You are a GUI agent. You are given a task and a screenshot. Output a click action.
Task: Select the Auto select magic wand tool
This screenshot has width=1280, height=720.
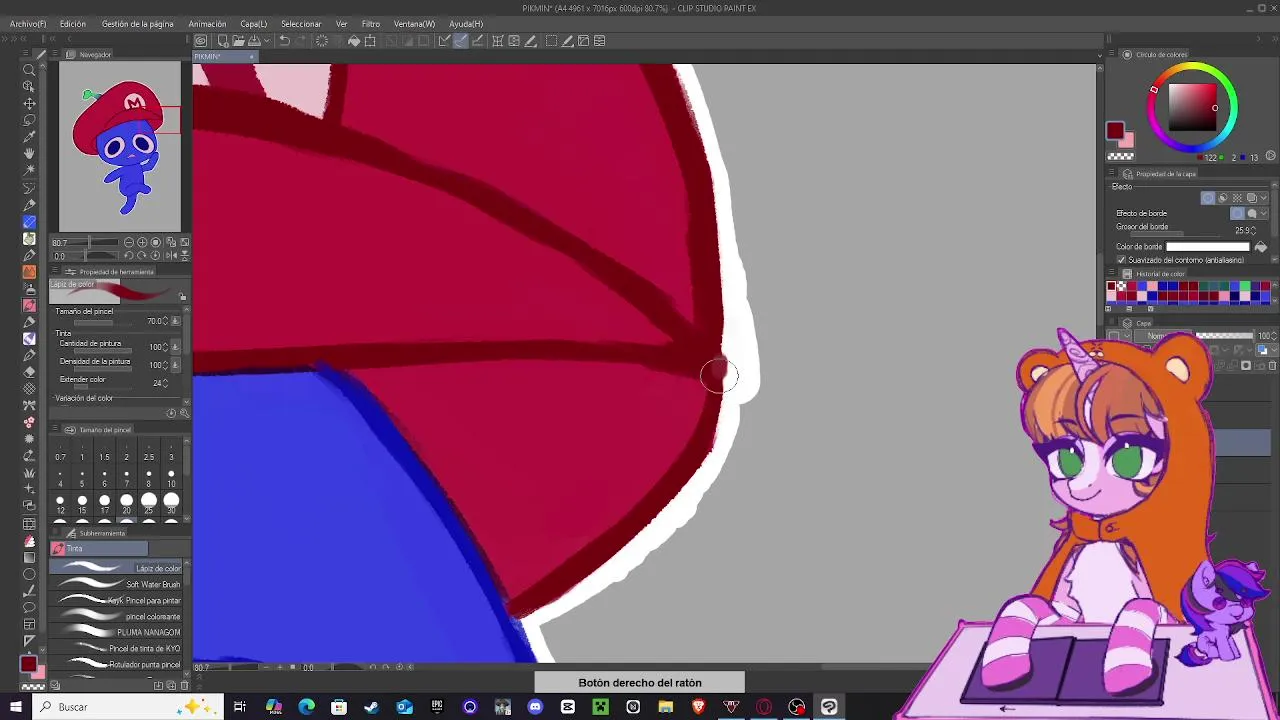[x=29, y=171]
